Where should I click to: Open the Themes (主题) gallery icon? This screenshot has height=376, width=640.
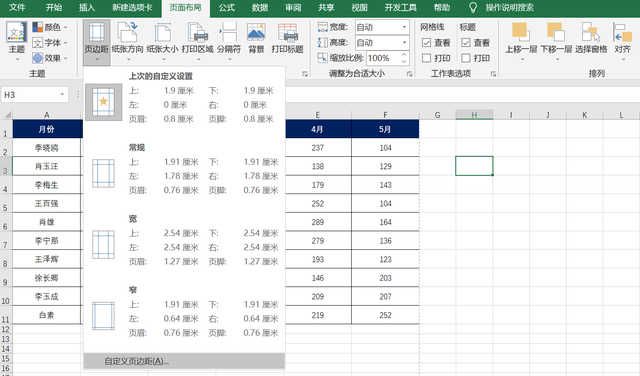coord(17,33)
